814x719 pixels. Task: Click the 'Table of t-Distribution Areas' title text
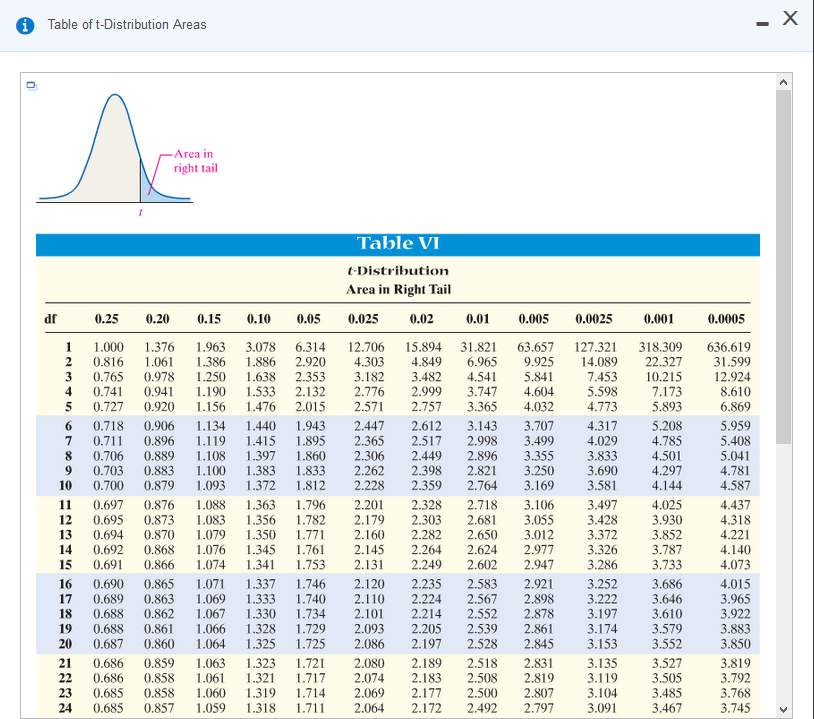coord(127,24)
